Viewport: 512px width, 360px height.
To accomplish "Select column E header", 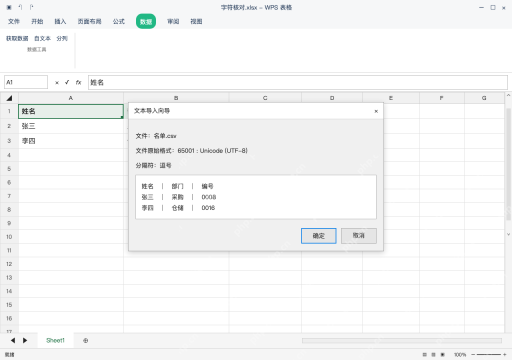I will (391, 98).
